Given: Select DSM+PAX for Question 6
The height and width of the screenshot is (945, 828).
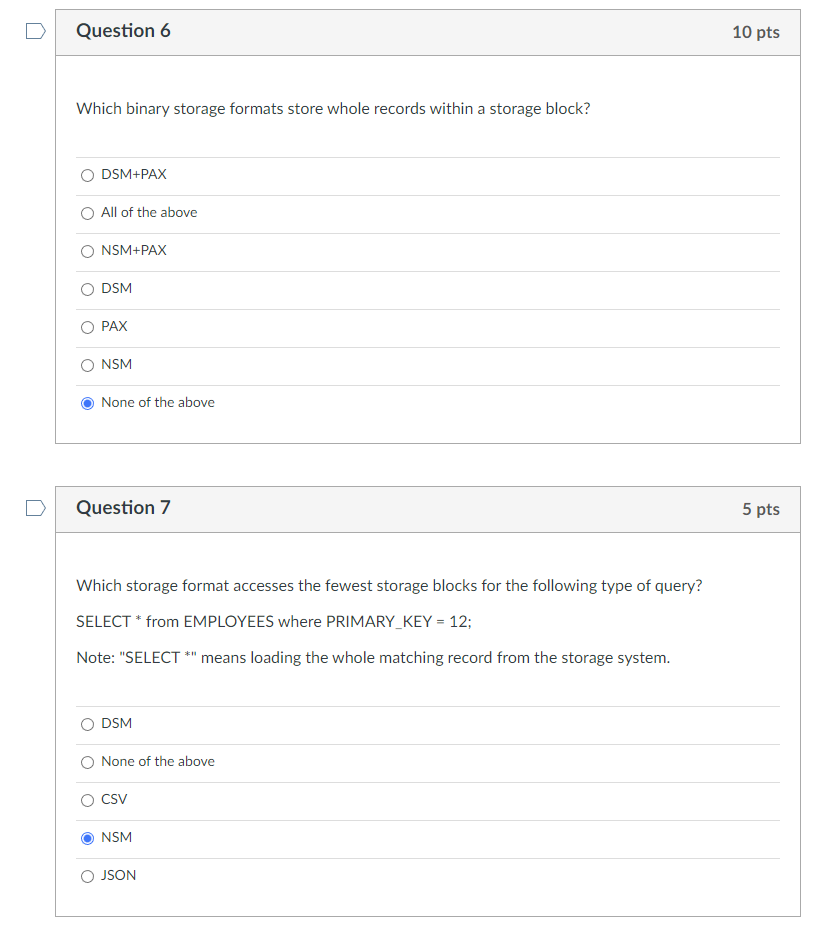Looking at the screenshot, I should pos(87,175).
